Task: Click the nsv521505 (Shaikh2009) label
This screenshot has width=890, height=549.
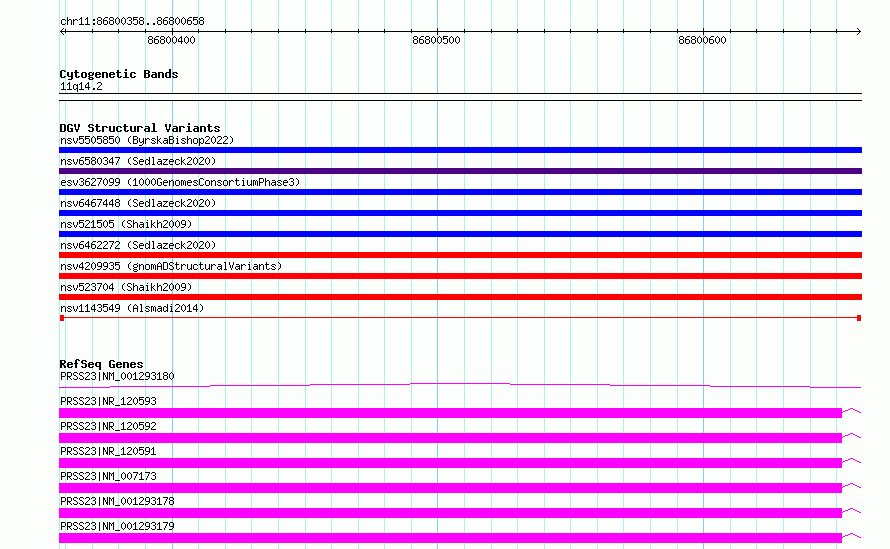Action: pos(126,224)
